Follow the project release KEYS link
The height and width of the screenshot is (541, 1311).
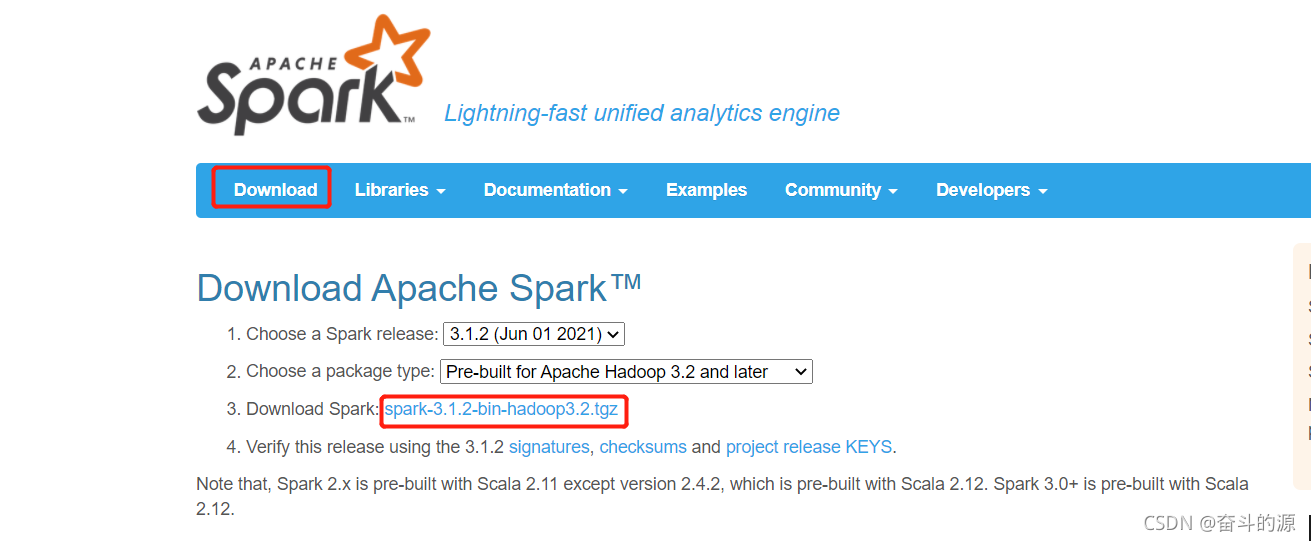pyautogui.click(x=809, y=447)
